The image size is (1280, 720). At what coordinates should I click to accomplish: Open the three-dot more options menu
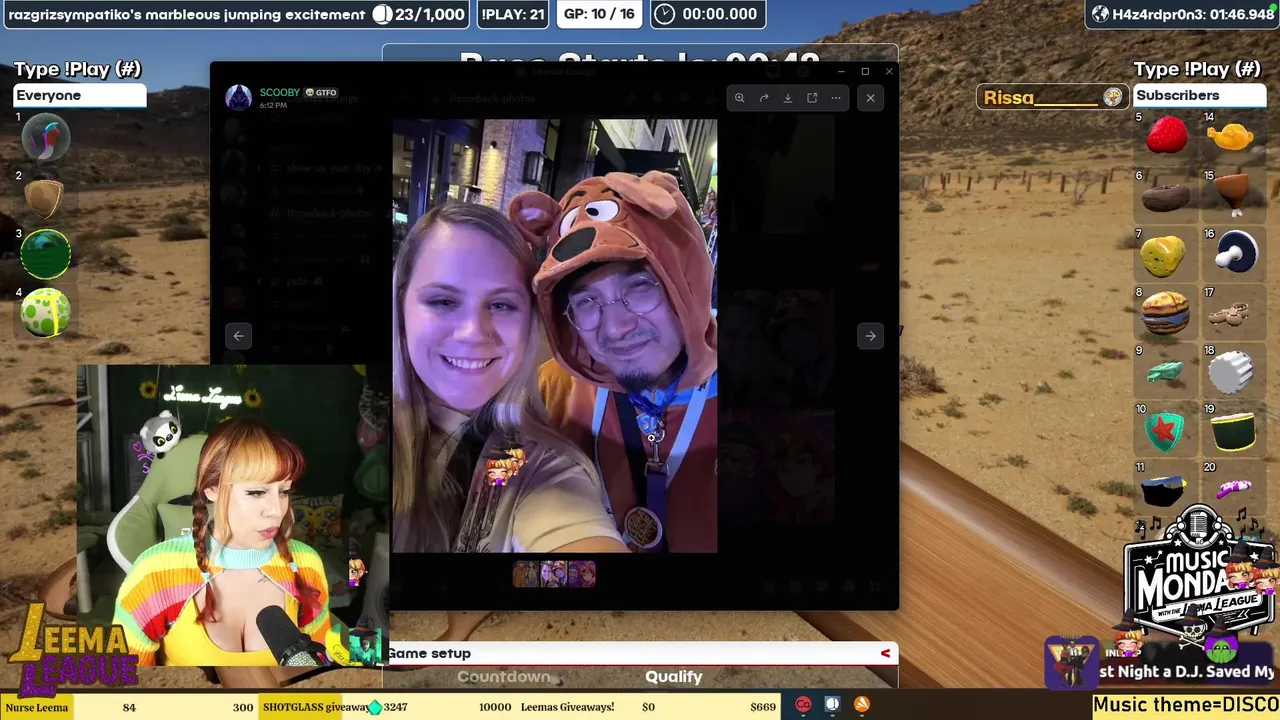pyautogui.click(x=836, y=98)
